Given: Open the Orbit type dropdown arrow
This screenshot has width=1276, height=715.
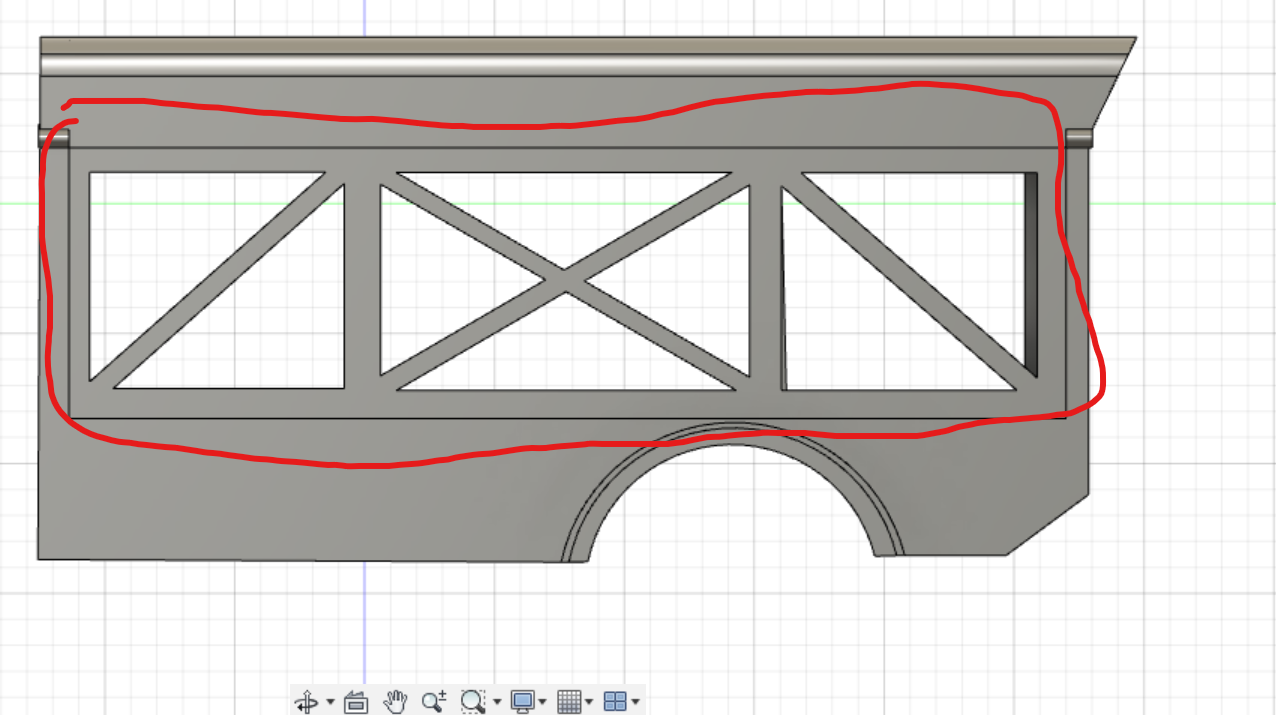Looking at the screenshot, I should point(329,701).
